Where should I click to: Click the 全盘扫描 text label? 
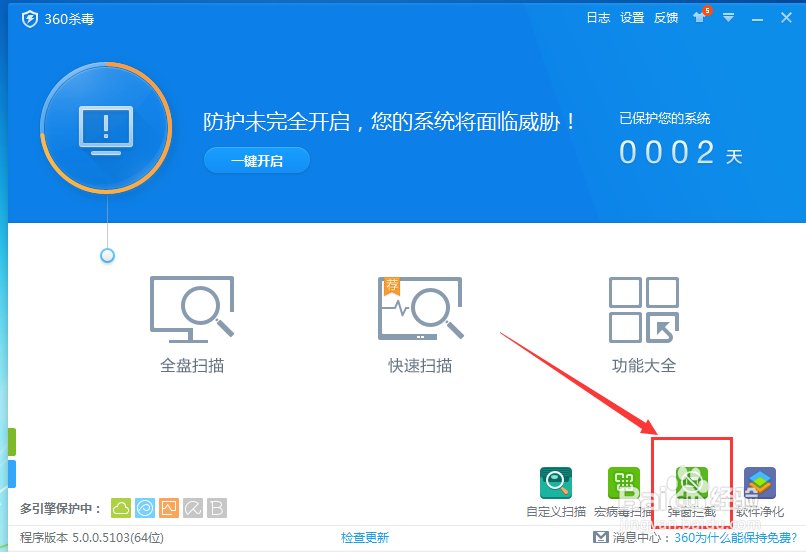(x=192, y=366)
